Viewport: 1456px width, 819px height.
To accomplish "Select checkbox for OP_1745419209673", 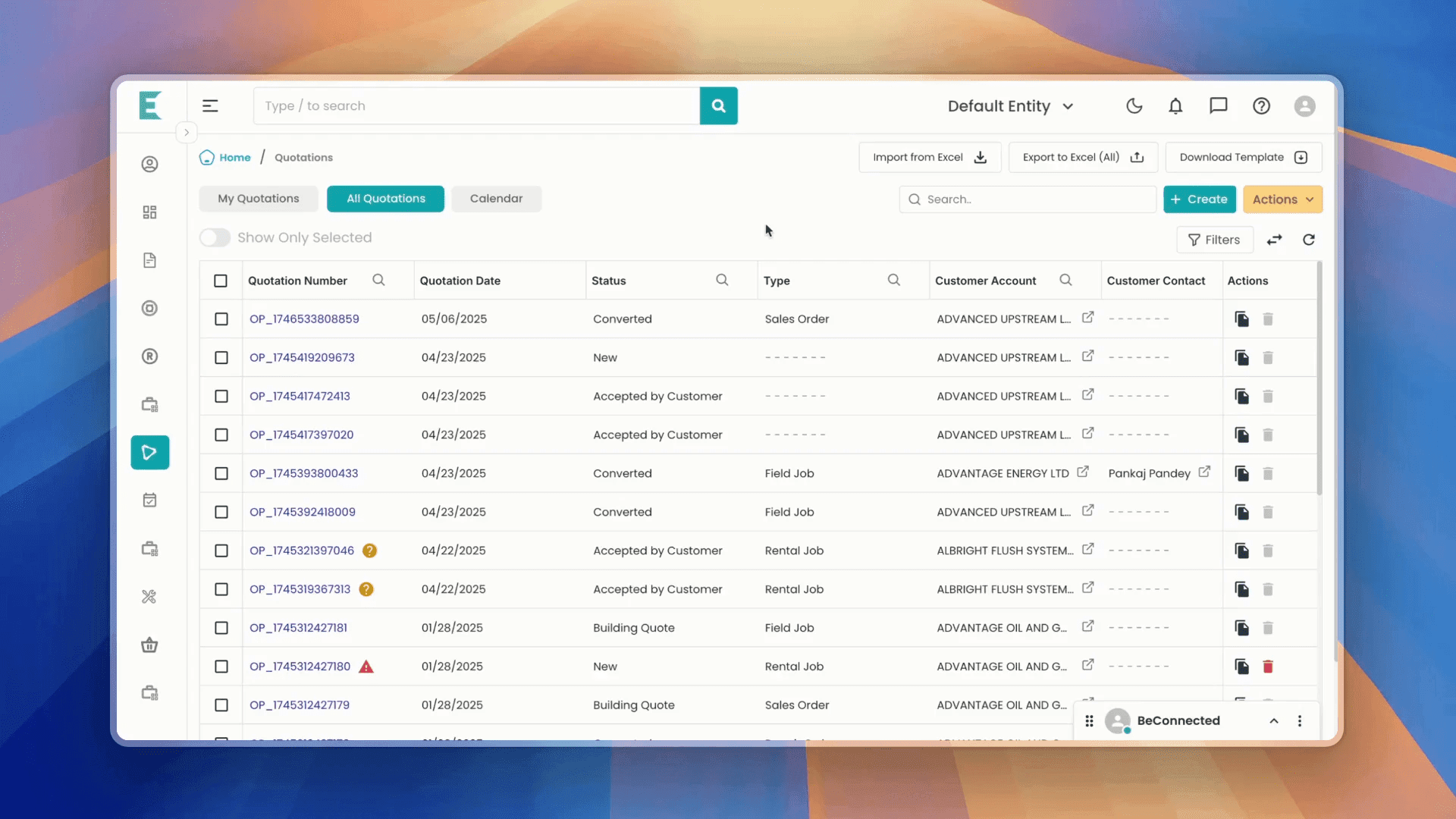I will [x=221, y=358].
